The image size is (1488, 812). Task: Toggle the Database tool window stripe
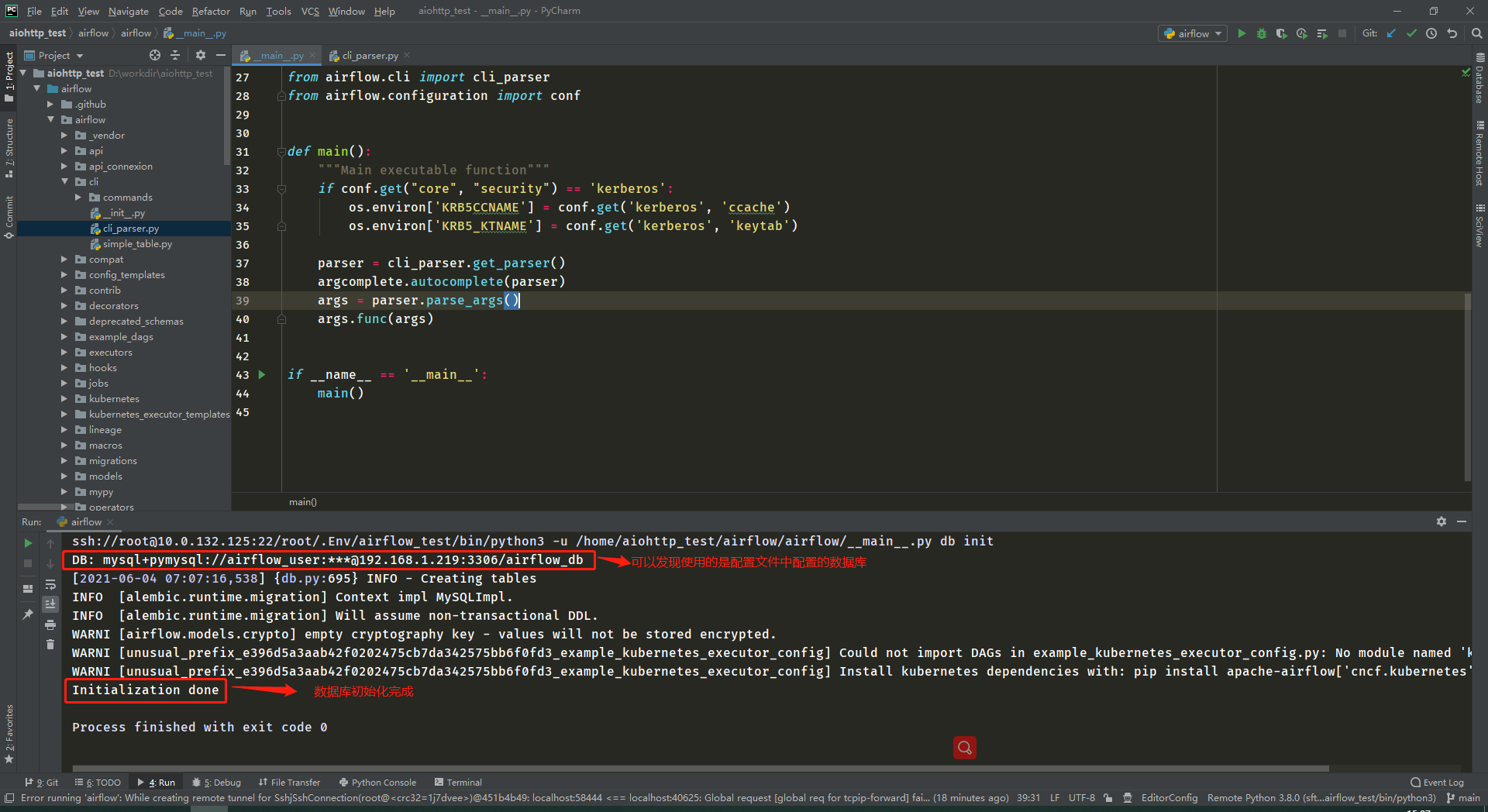[1479, 79]
